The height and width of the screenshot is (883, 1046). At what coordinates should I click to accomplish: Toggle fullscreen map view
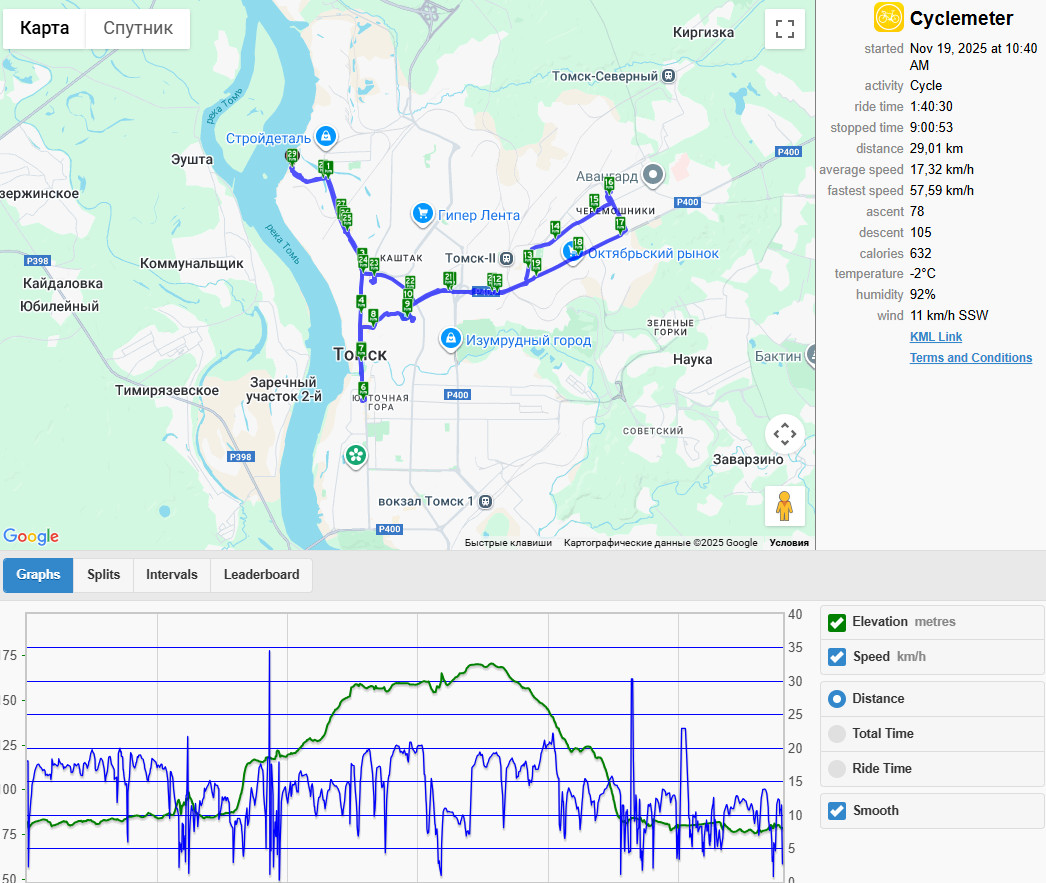pyautogui.click(x=784, y=29)
